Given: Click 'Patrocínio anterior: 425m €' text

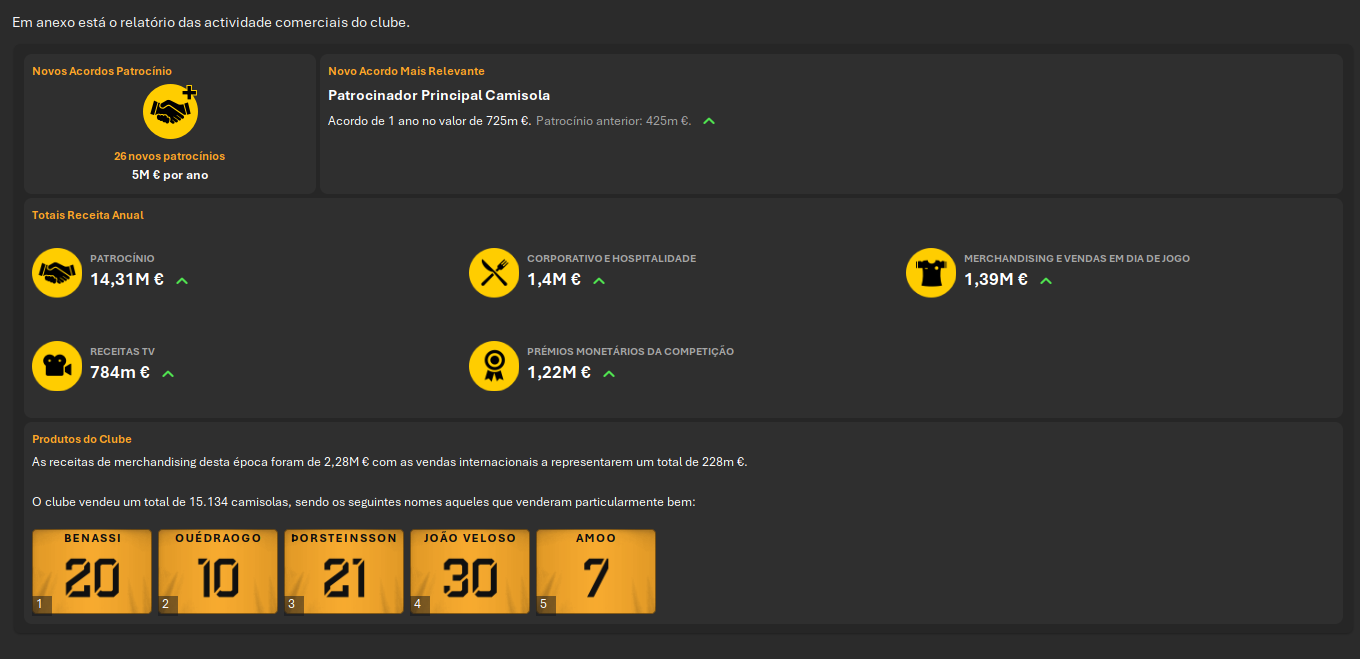Looking at the screenshot, I should point(614,121).
